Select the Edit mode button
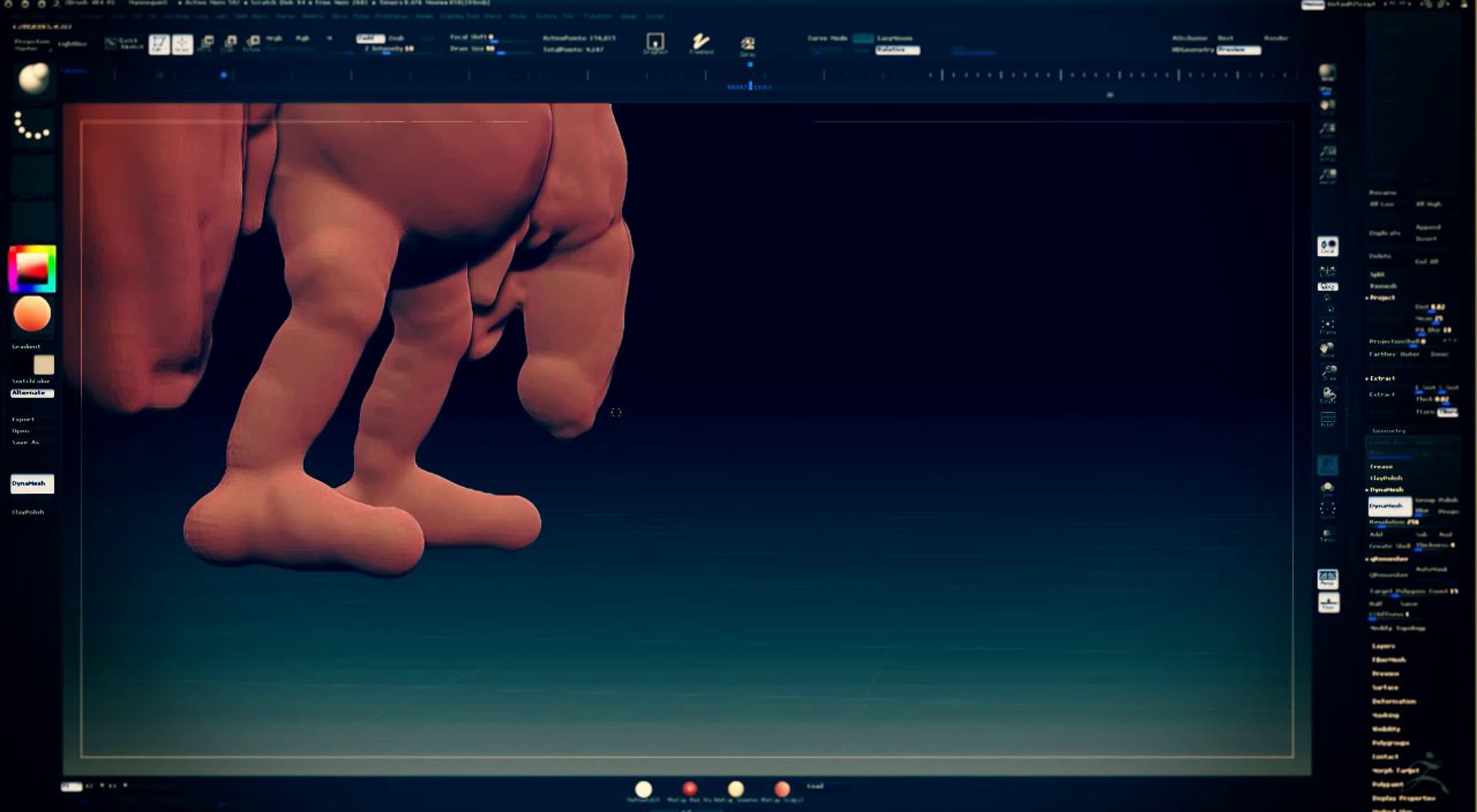 (159, 44)
